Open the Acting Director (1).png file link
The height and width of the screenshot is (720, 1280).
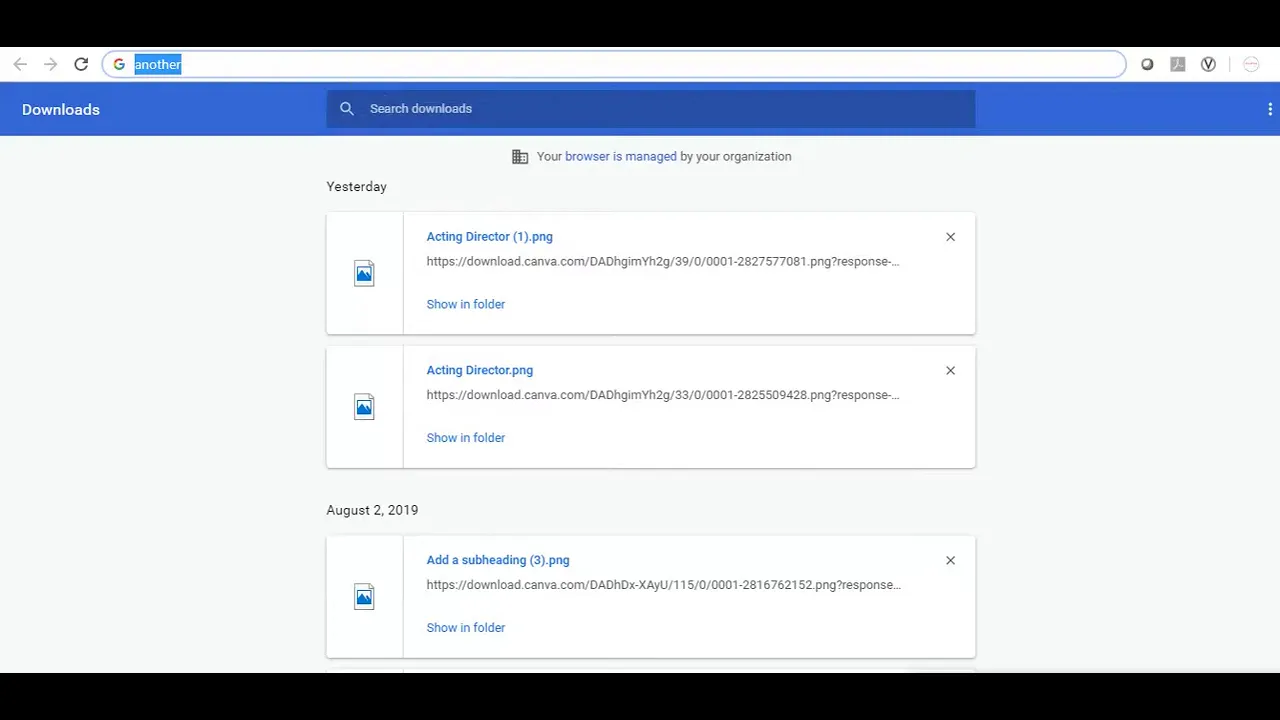click(489, 237)
